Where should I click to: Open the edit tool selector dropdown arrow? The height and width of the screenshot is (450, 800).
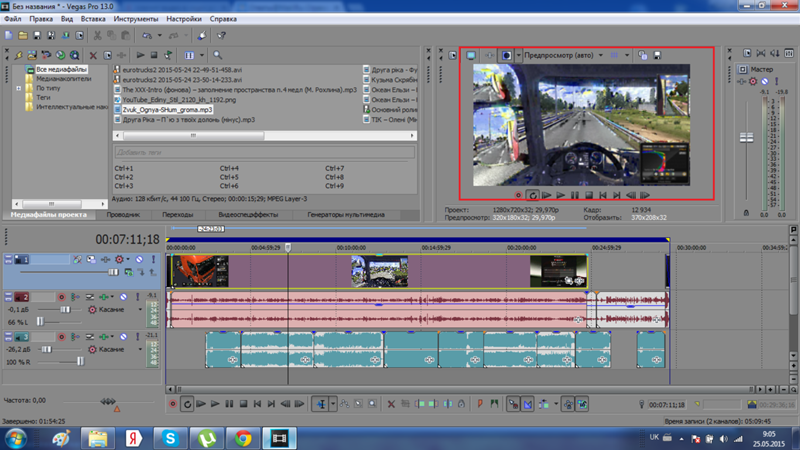point(333,405)
